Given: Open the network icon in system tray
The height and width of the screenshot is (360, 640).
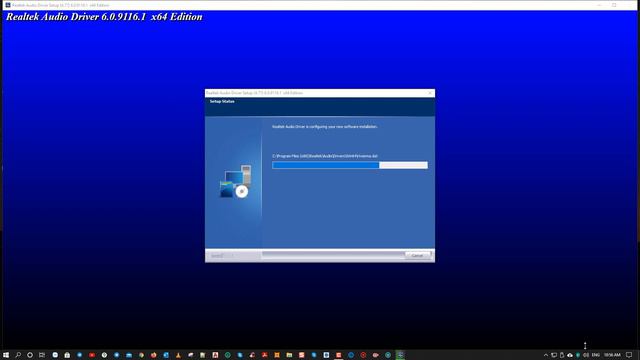Looking at the screenshot, I should [554, 355].
